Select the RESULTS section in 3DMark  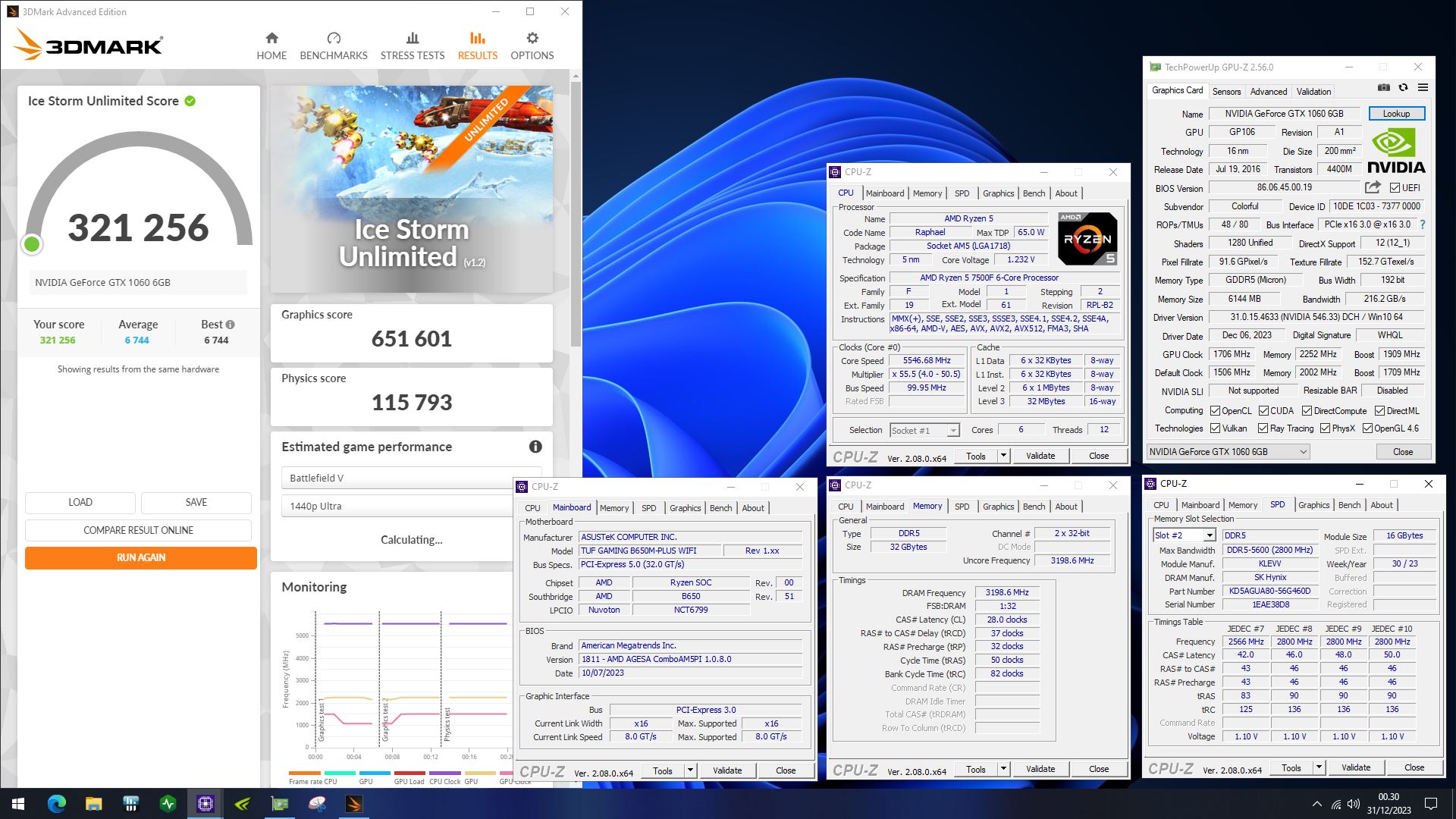pyautogui.click(x=478, y=46)
